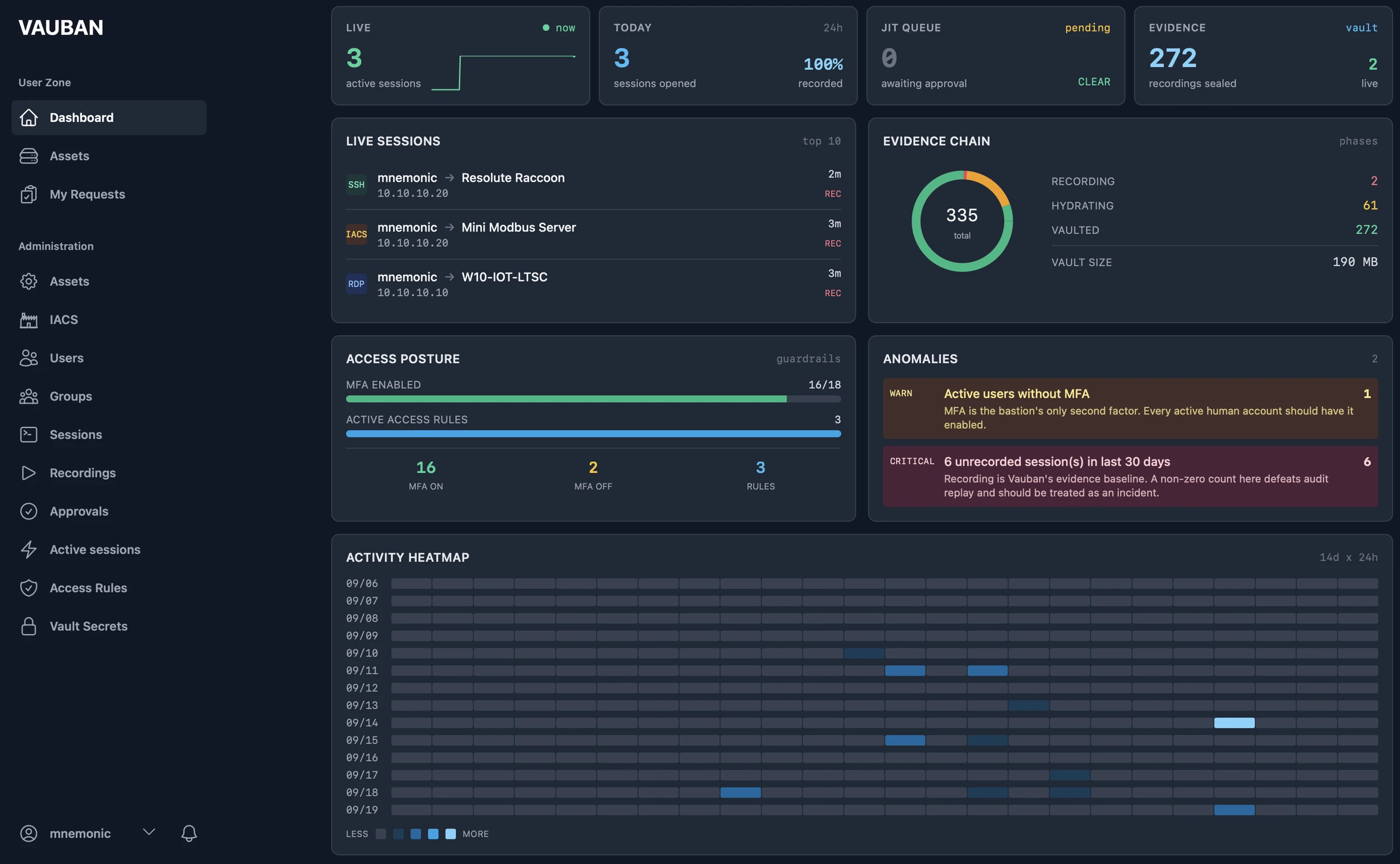Click the Live active sessions sparkline
The image size is (1400, 864).
(503, 73)
